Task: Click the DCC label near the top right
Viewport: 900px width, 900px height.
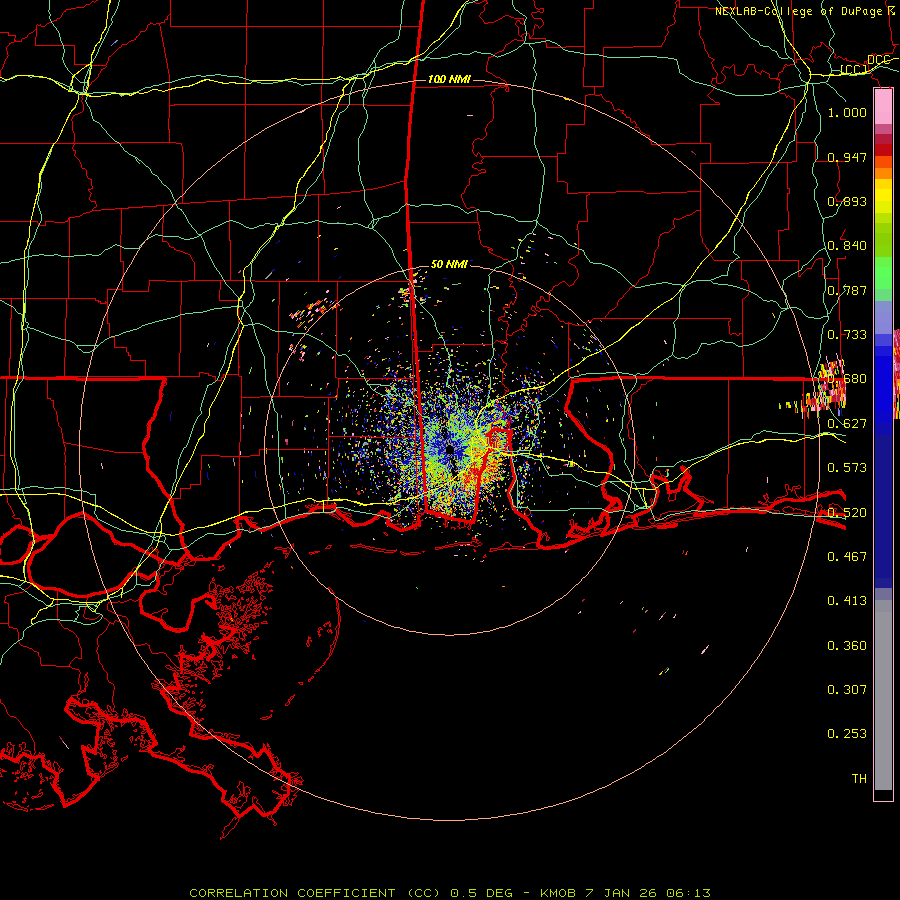Action: coord(879,60)
